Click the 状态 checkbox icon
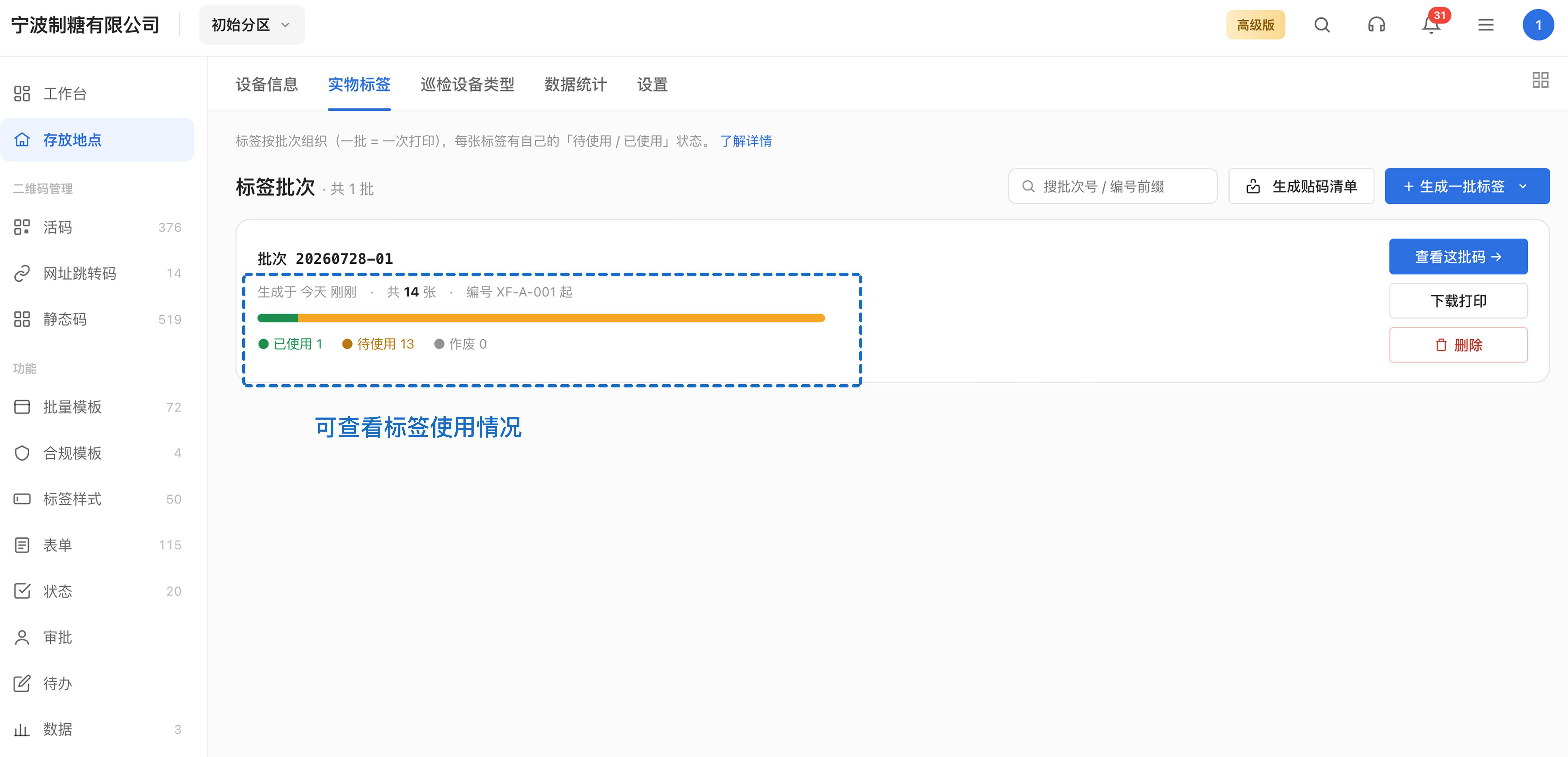The height and width of the screenshot is (757, 1568). (22, 591)
